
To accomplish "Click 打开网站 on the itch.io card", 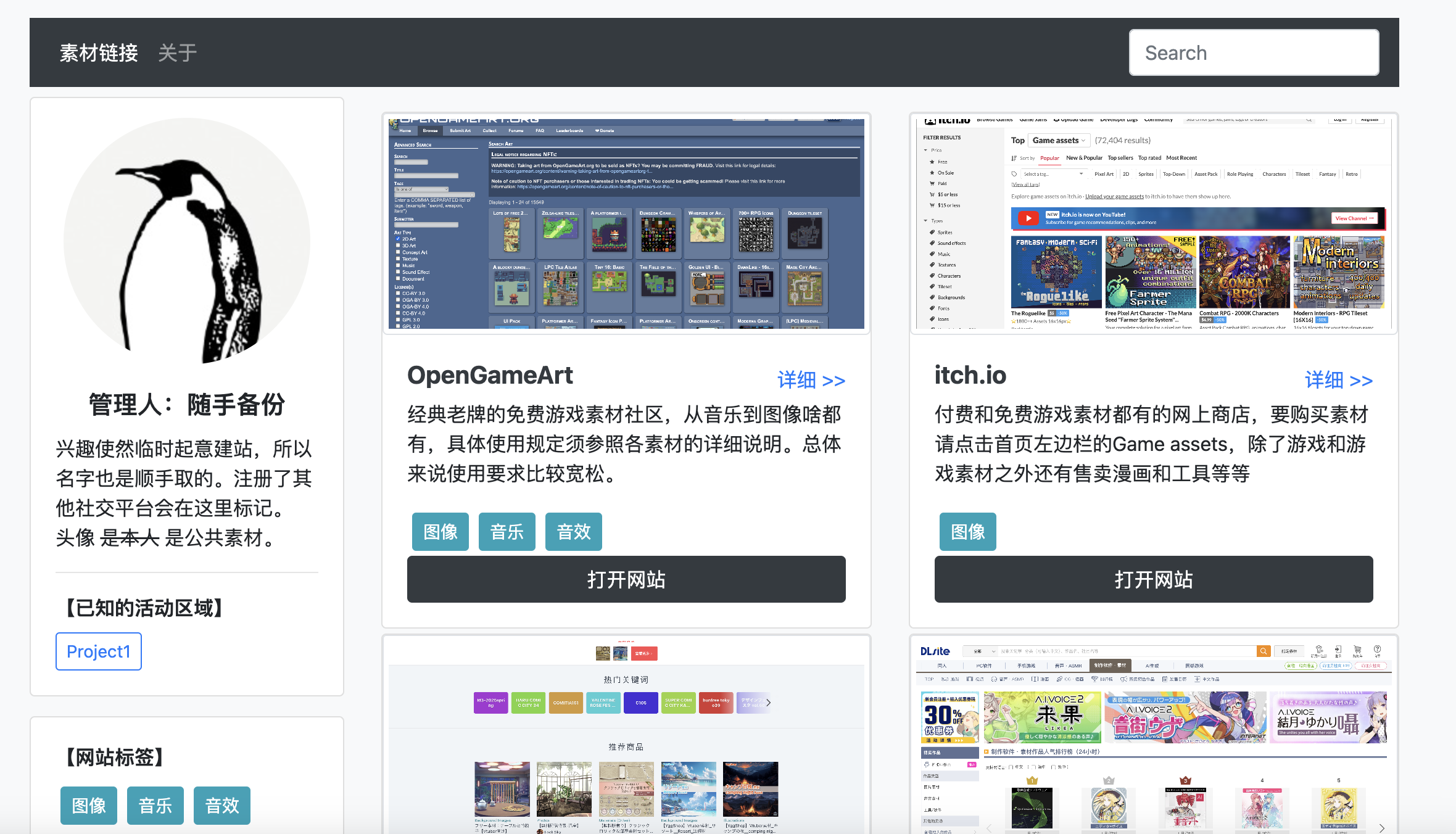I will (1154, 579).
